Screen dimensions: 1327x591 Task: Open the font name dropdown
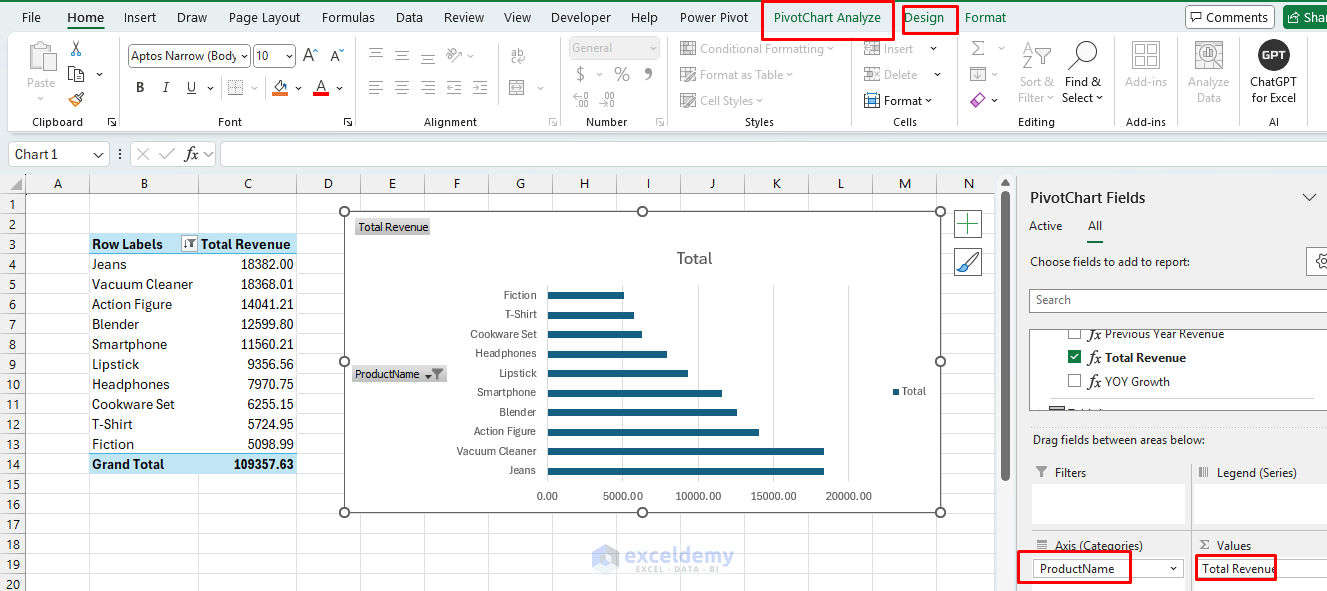pyautogui.click(x=244, y=56)
